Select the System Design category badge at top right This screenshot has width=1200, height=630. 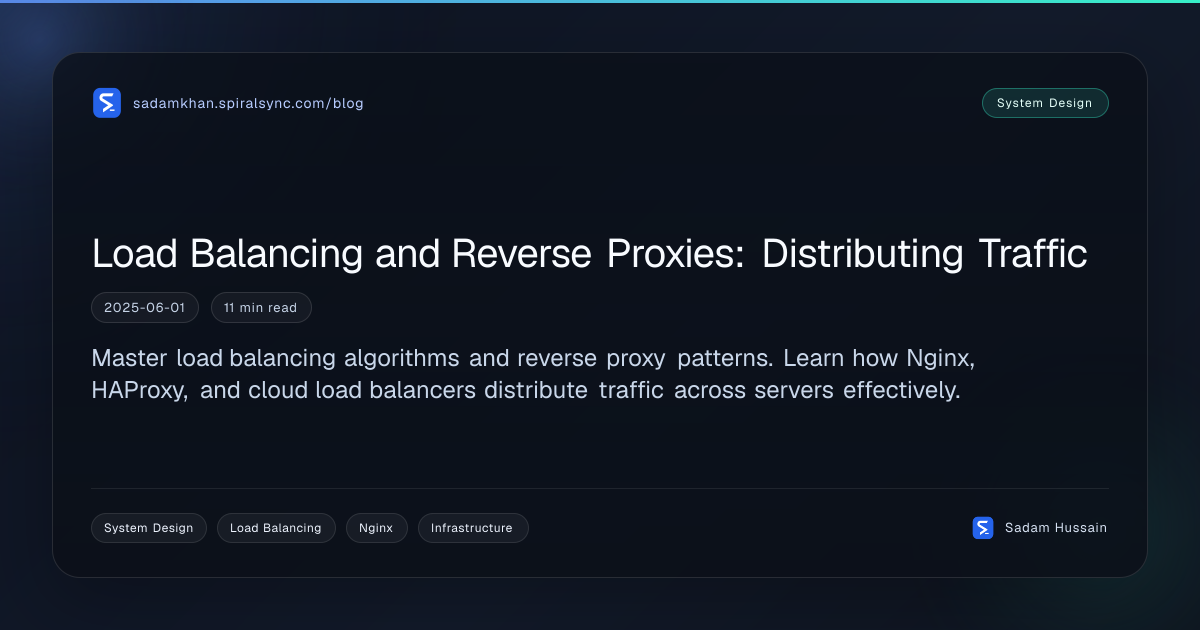click(x=1045, y=103)
